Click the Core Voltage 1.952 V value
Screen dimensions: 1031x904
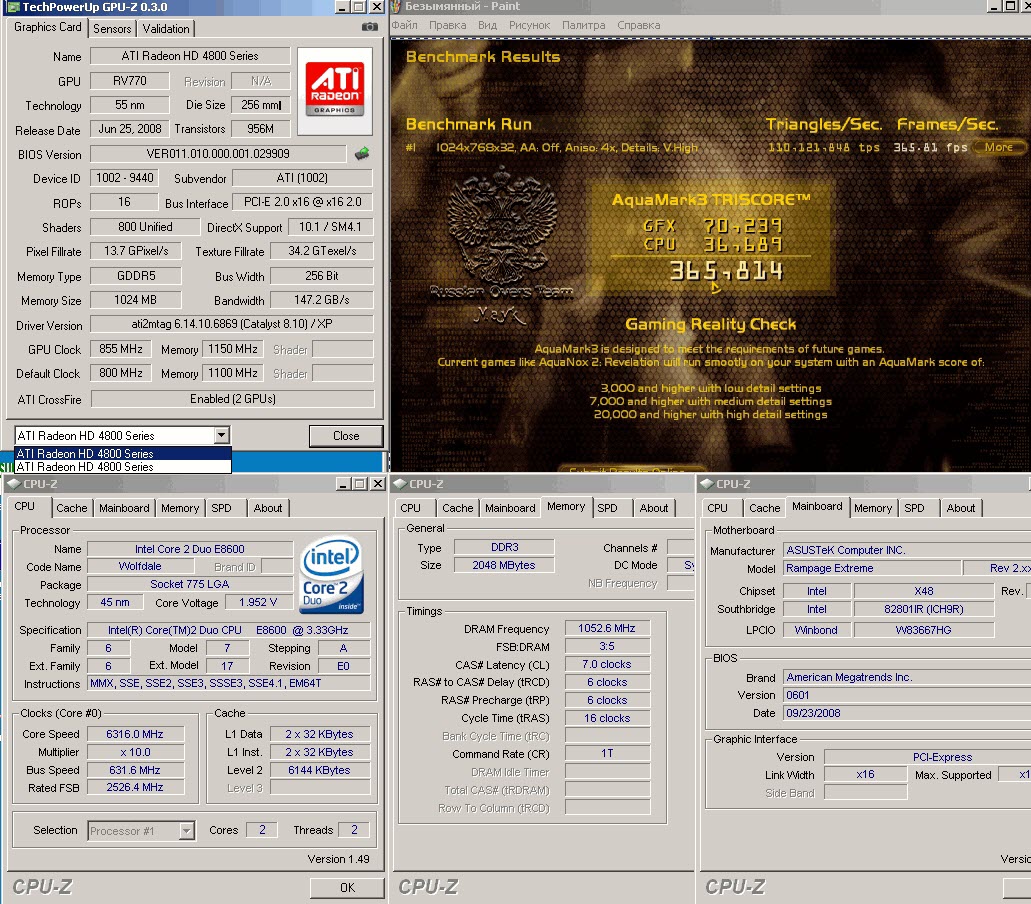pyautogui.click(x=258, y=602)
